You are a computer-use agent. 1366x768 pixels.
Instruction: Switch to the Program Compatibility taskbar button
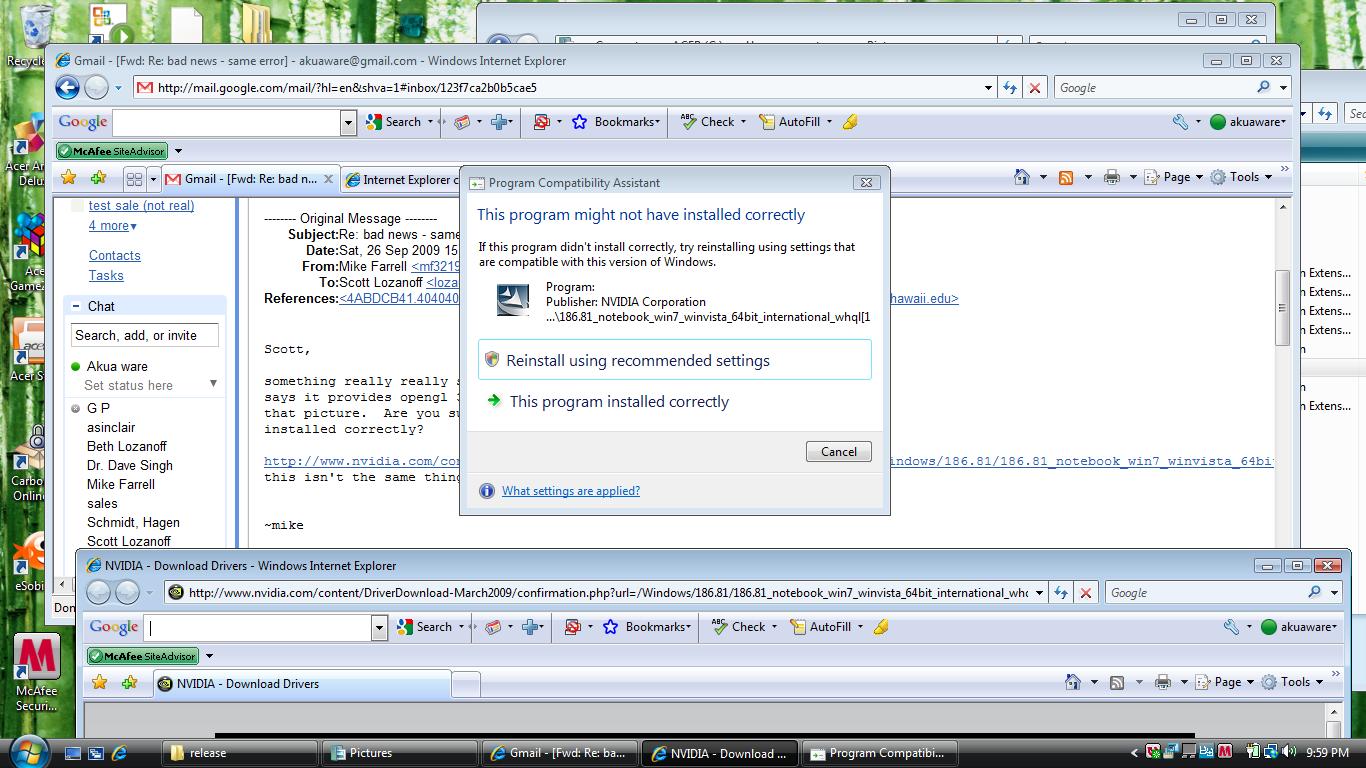pos(879,753)
